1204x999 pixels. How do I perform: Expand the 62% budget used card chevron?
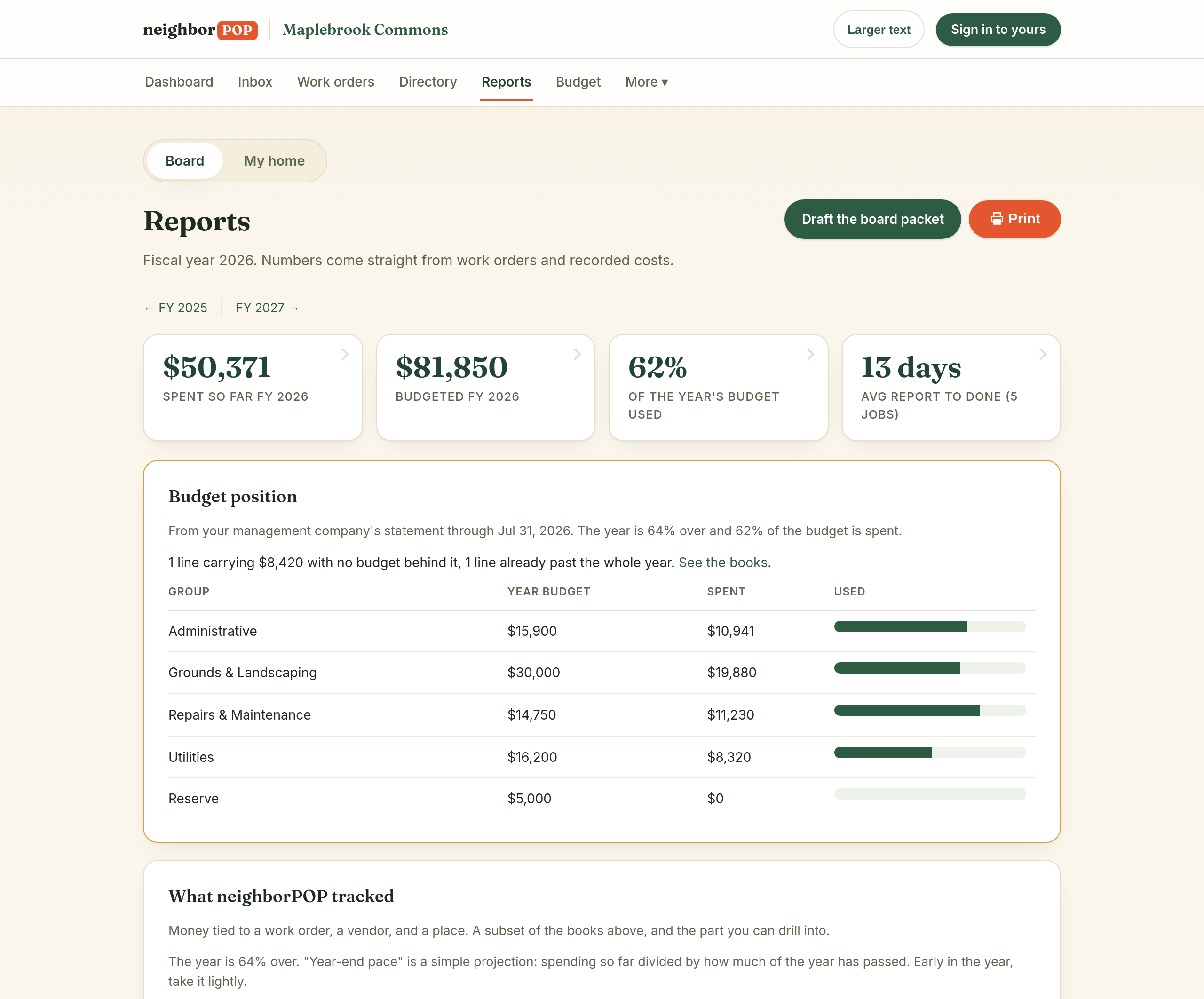point(811,355)
